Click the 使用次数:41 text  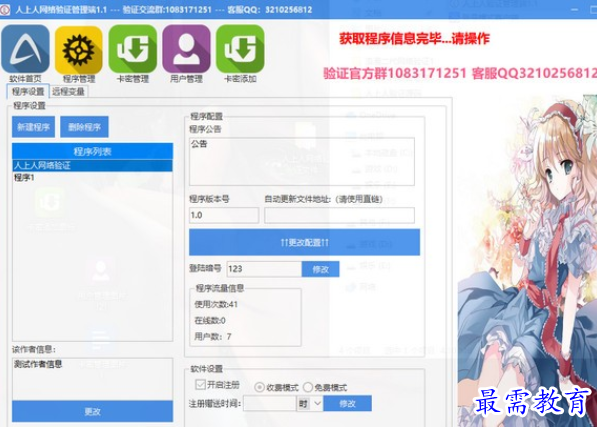[216, 304]
